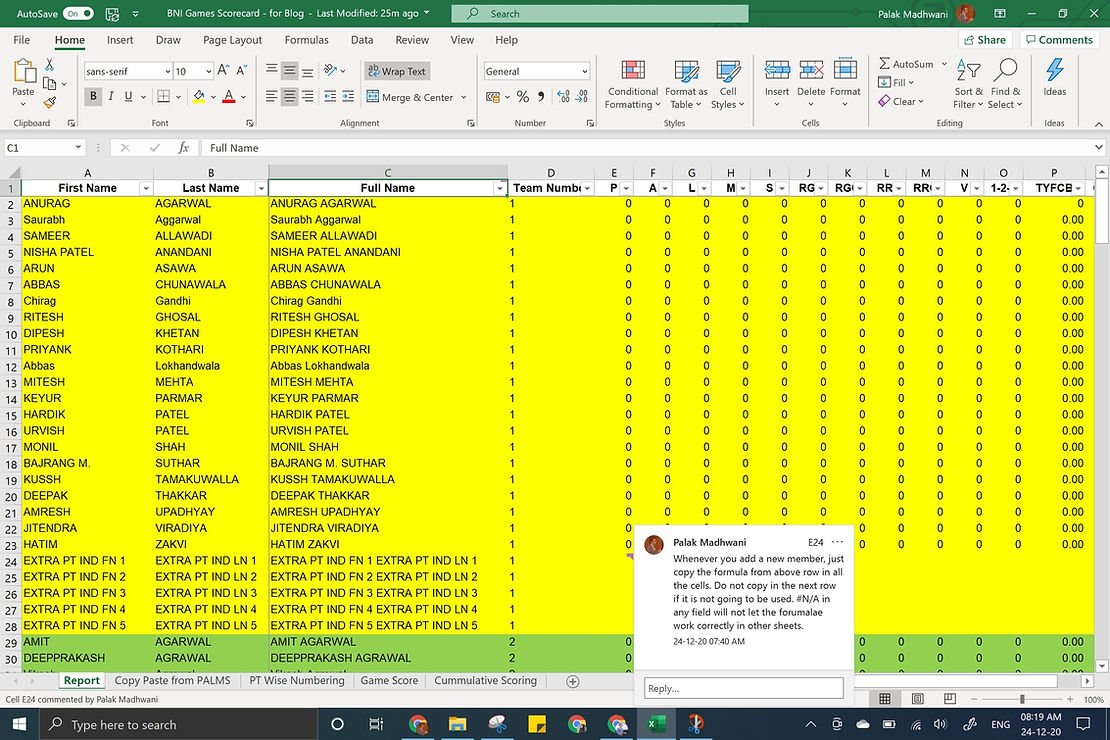1110x740 pixels.
Task: Open the Formulas ribbon tab
Action: click(x=306, y=40)
